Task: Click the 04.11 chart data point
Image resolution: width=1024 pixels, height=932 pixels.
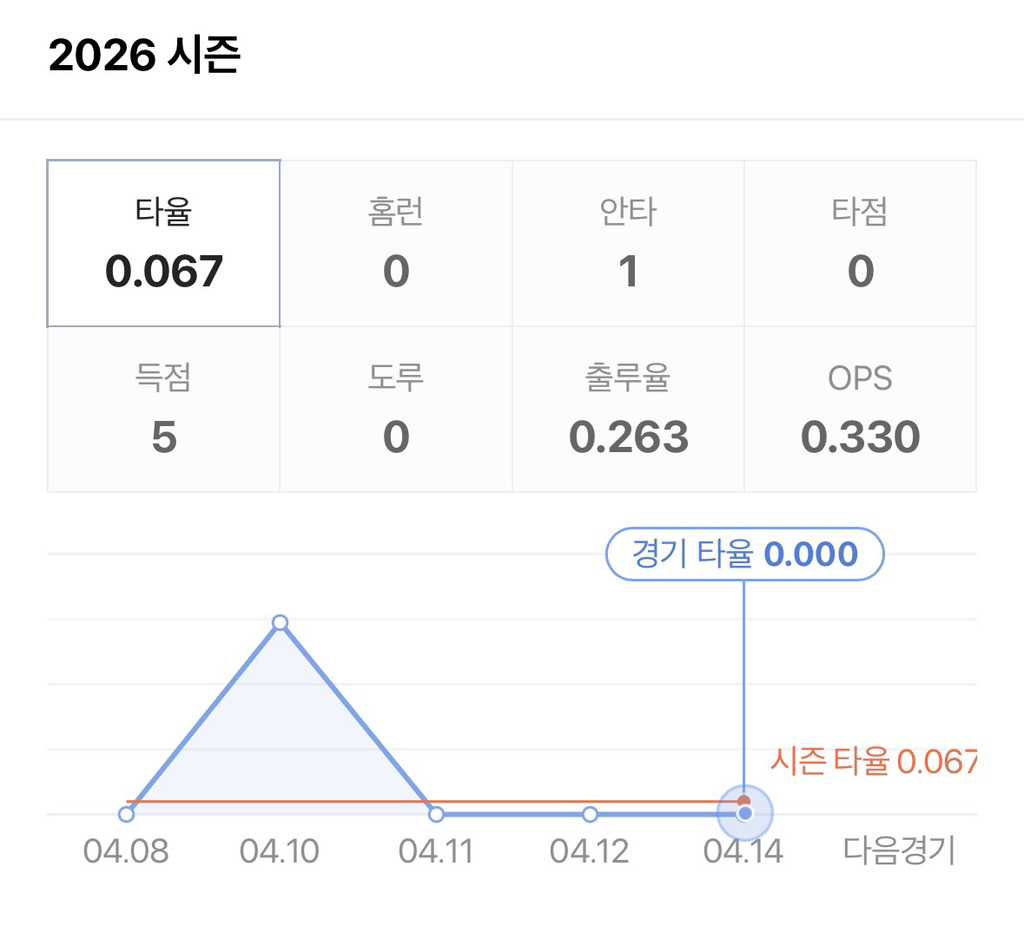Action: click(x=436, y=814)
